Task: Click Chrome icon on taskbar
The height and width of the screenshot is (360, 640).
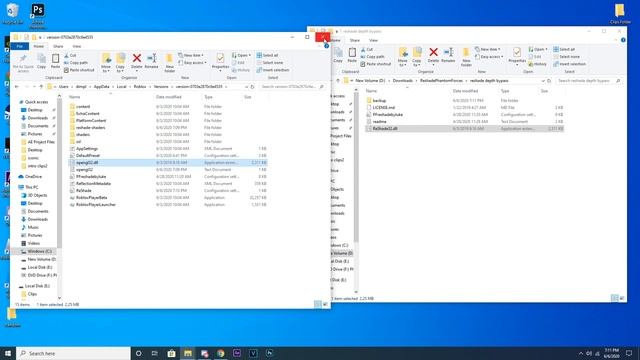Action: pyautogui.click(x=220, y=353)
